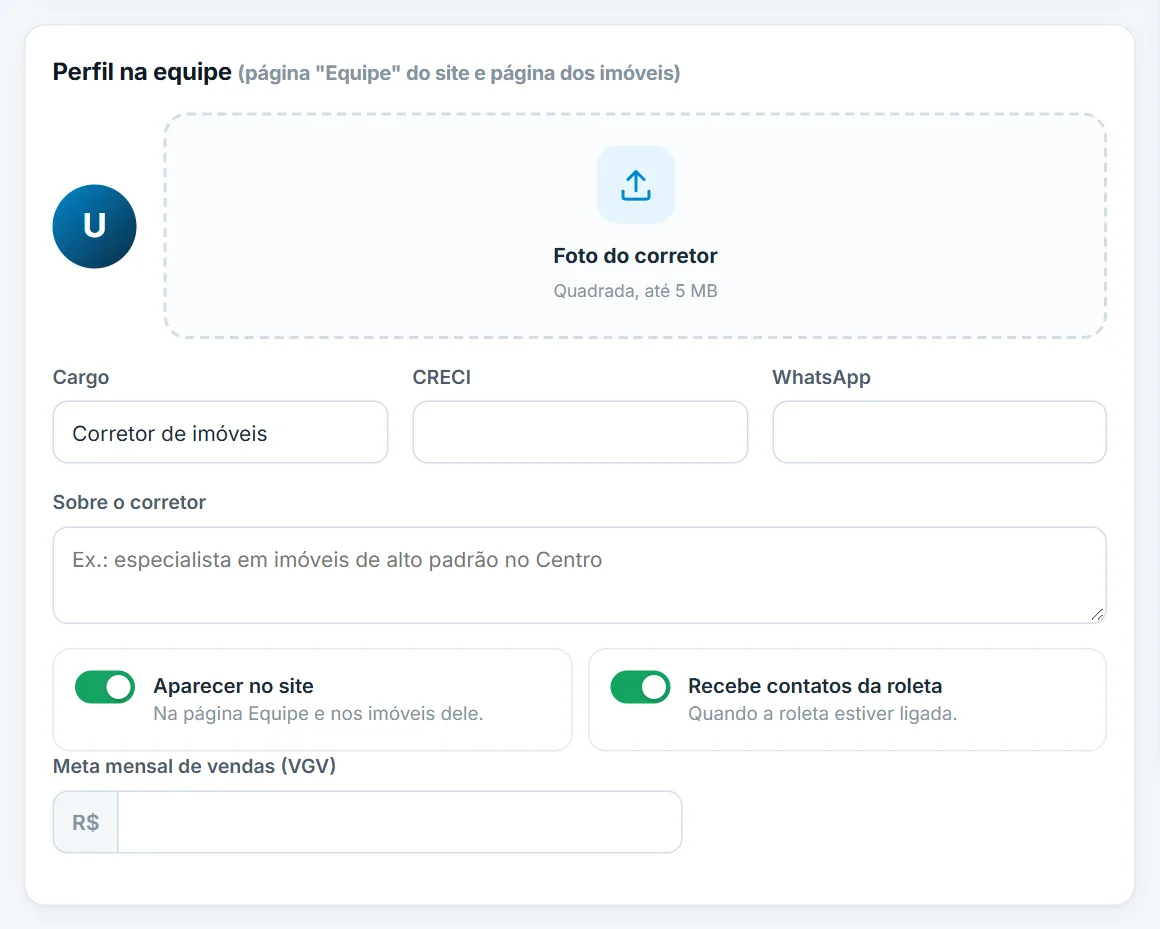The width and height of the screenshot is (1160, 929).
Task: Click the Sobre o corretor label
Action: (129, 503)
